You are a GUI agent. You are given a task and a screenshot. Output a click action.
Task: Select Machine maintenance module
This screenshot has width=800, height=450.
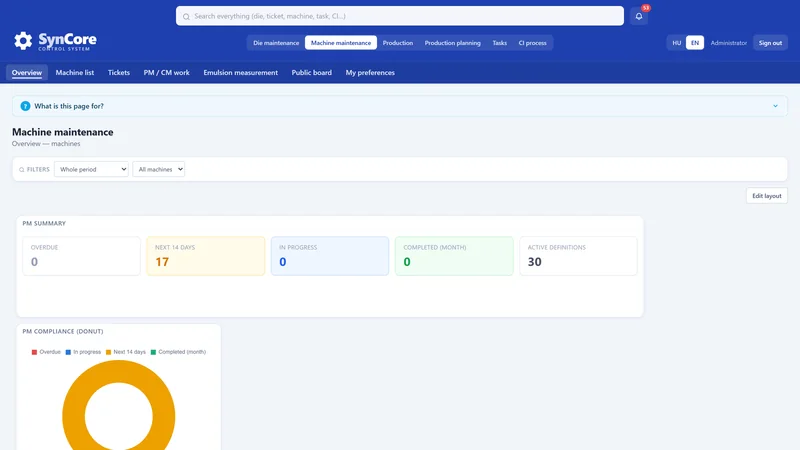point(341,43)
